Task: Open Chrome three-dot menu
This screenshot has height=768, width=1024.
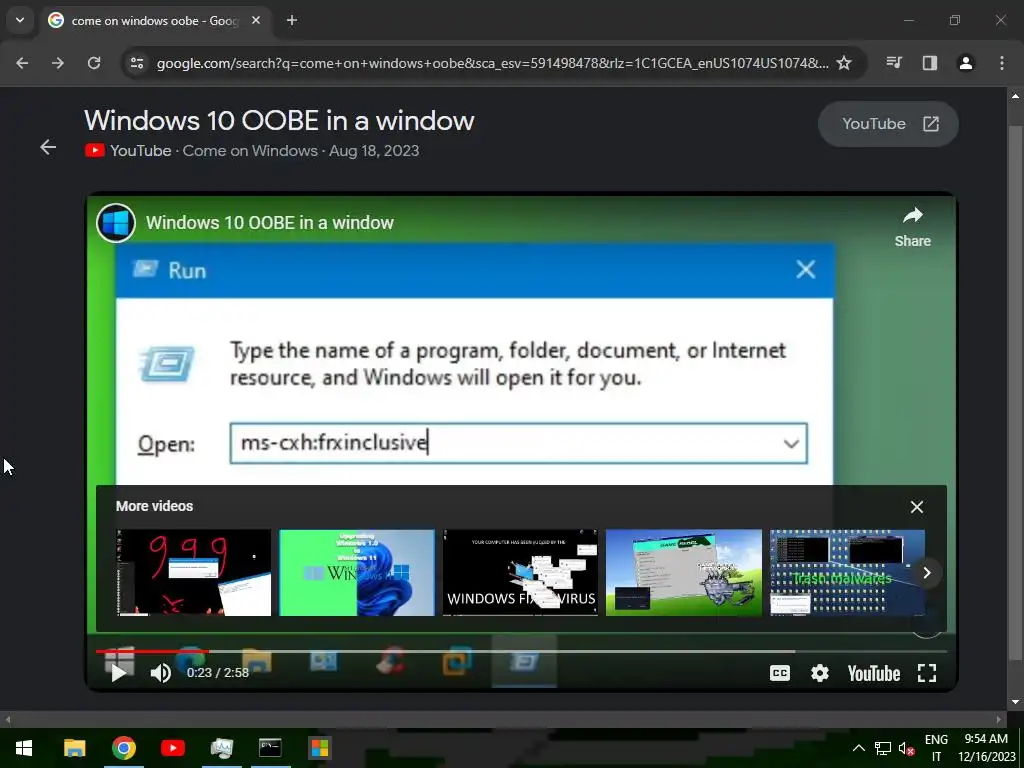Action: click(1002, 63)
